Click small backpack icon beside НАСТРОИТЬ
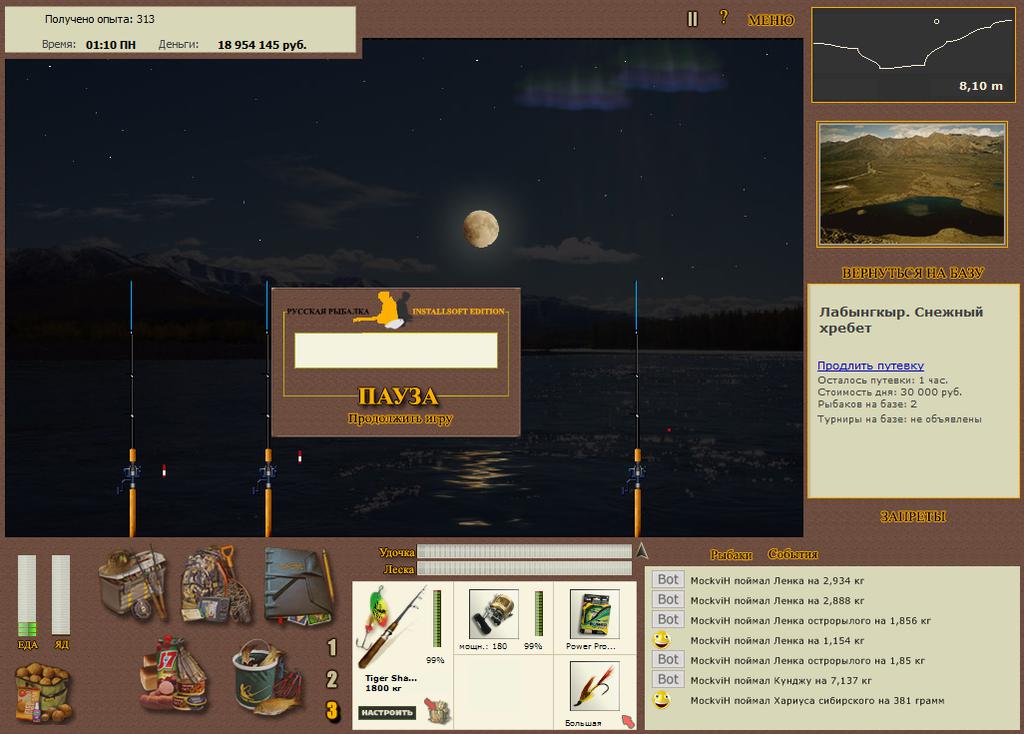Viewport: 1024px width, 734px height. tap(437, 710)
